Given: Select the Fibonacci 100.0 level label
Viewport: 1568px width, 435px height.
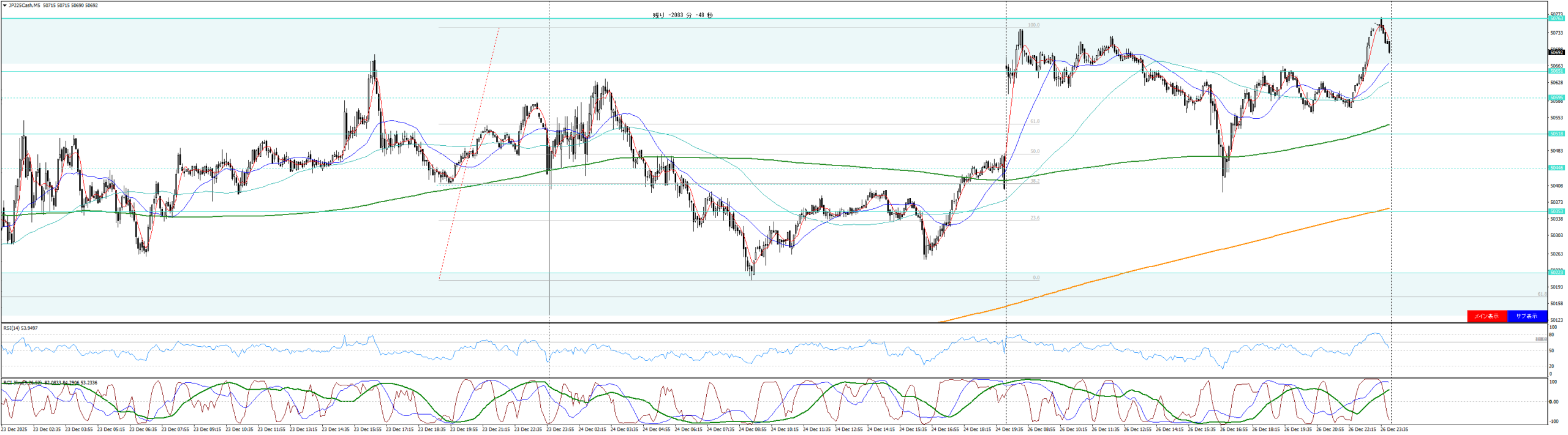Looking at the screenshot, I should pyautogui.click(x=1033, y=26).
